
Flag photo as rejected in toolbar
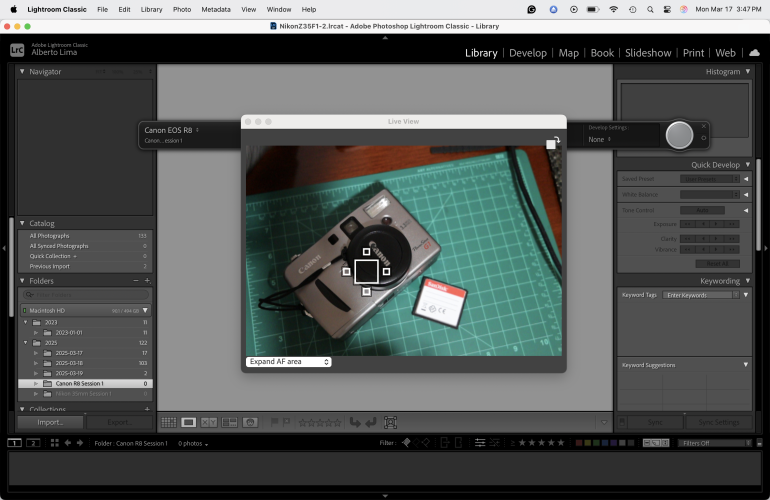pyautogui.click(x=286, y=422)
